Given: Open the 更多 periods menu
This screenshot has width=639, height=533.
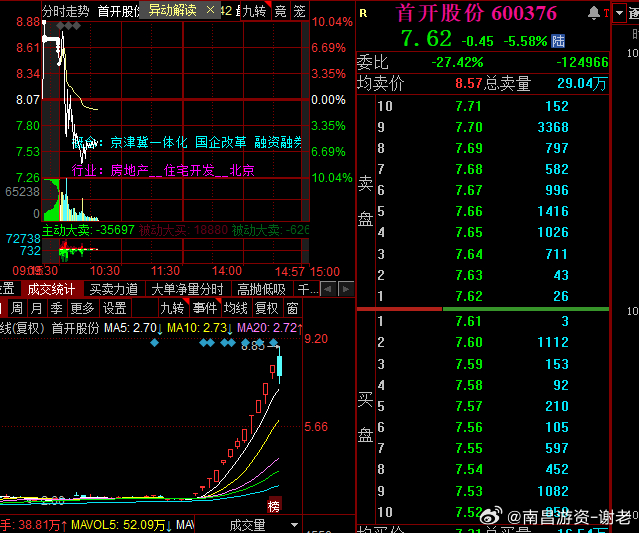Looking at the screenshot, I should [82, 308].
